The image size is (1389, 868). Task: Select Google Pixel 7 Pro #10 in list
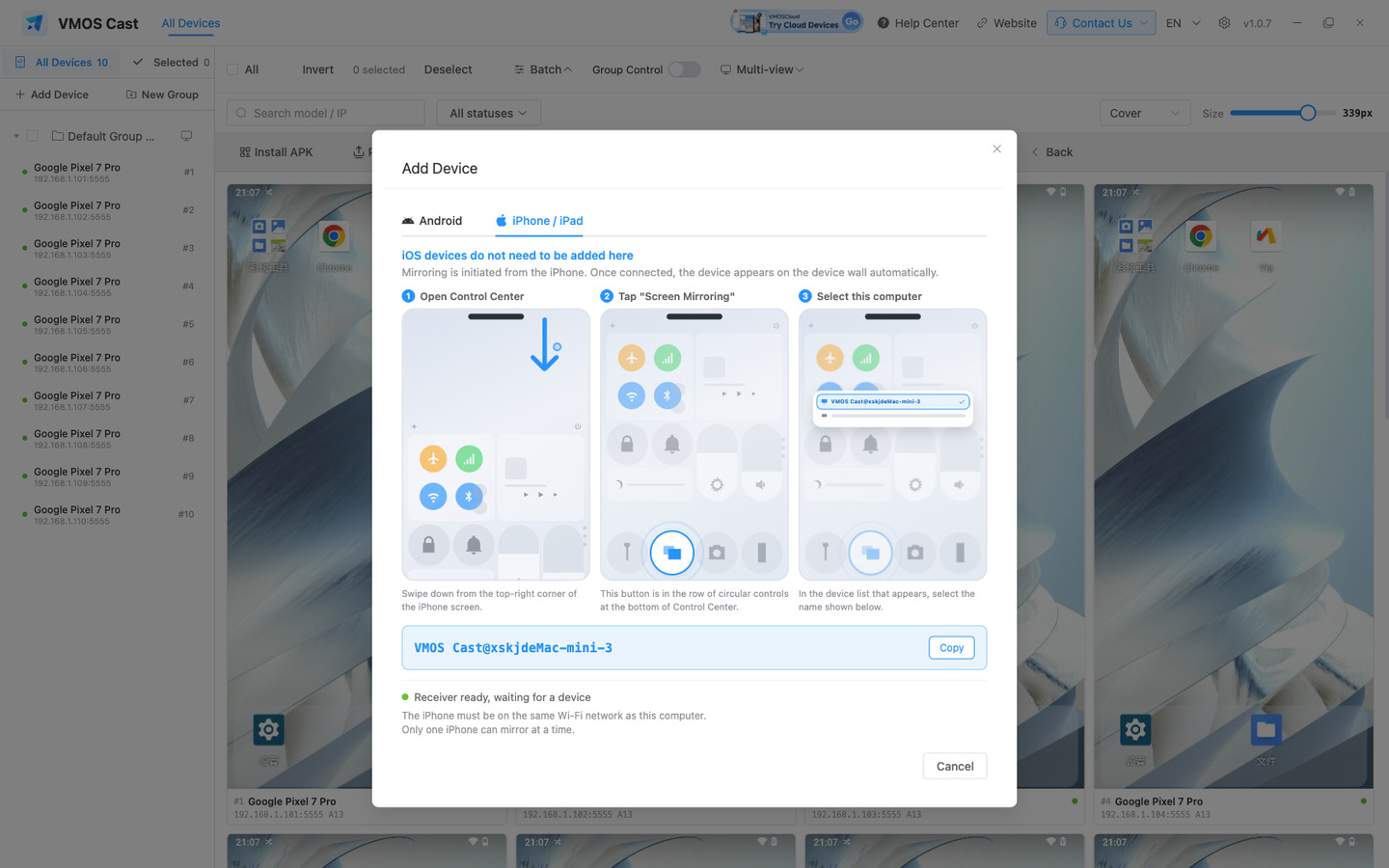click(107, 515)
